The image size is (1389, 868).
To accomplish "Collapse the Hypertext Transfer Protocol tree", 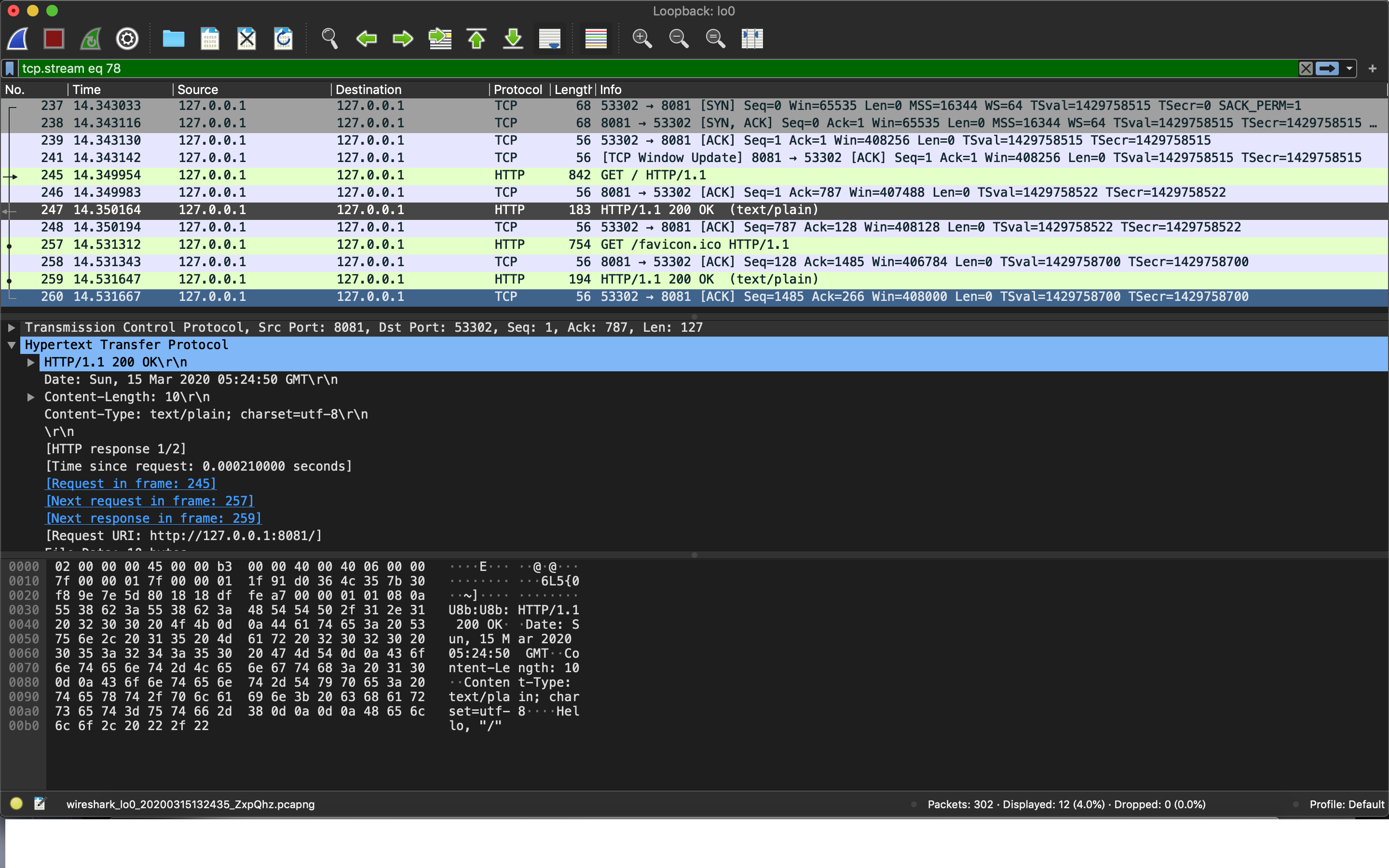I will pos(11,345).
